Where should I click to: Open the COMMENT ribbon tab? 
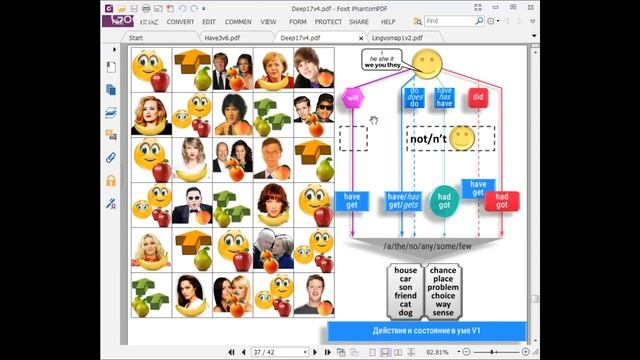(x=238, y=22)
